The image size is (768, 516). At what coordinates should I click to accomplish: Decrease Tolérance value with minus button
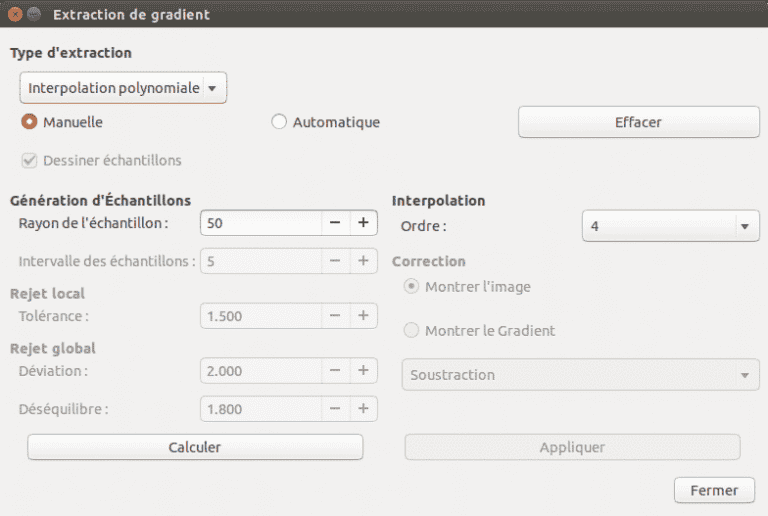click(x=336, y=316)
